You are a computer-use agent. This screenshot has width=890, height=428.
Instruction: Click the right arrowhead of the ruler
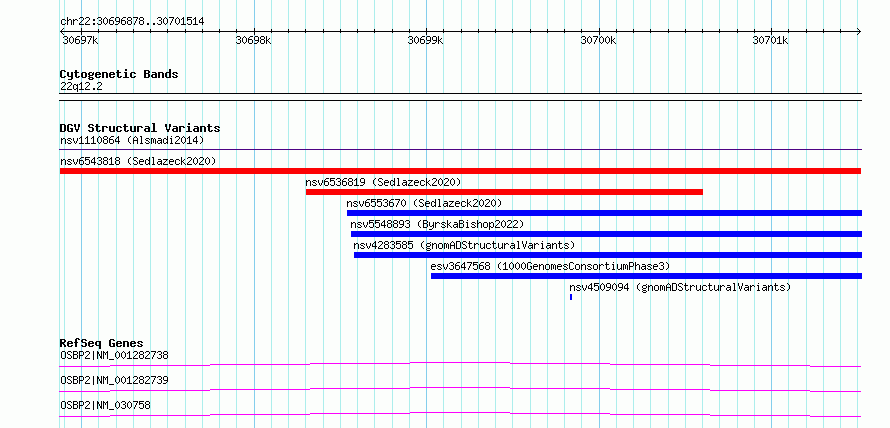(859, 31)
